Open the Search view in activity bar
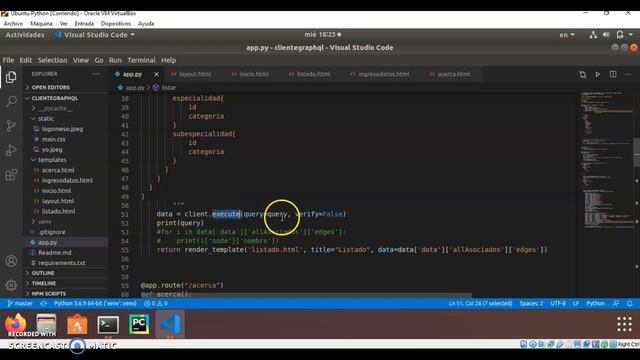640x360 pixels. click(11, 101)
